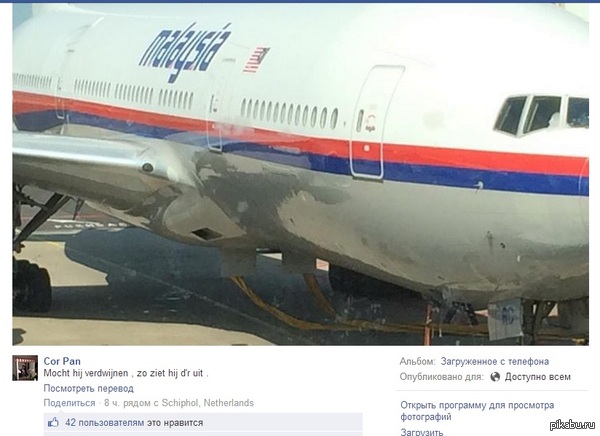Click the aircraft front door in photo
The height and width of the screenshot is (436, 600).
(377, 122)
